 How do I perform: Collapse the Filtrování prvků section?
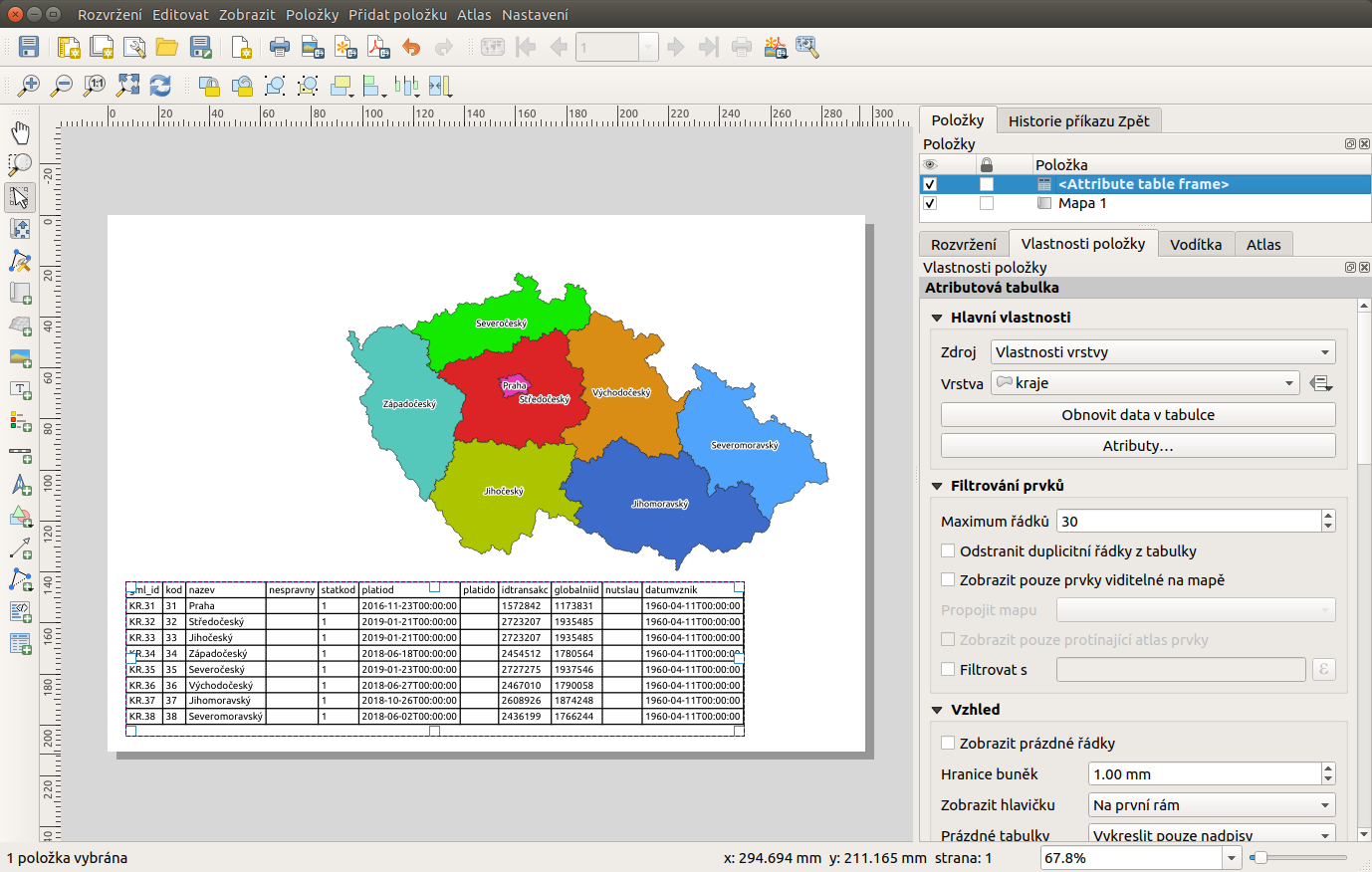pyautogui.click(x=937, y=486)
